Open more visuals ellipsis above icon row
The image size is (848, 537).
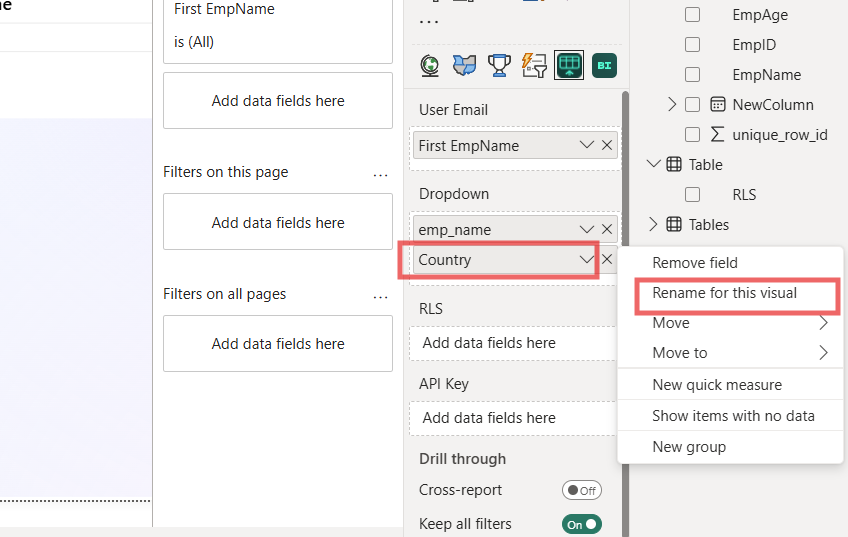point(429,23)
